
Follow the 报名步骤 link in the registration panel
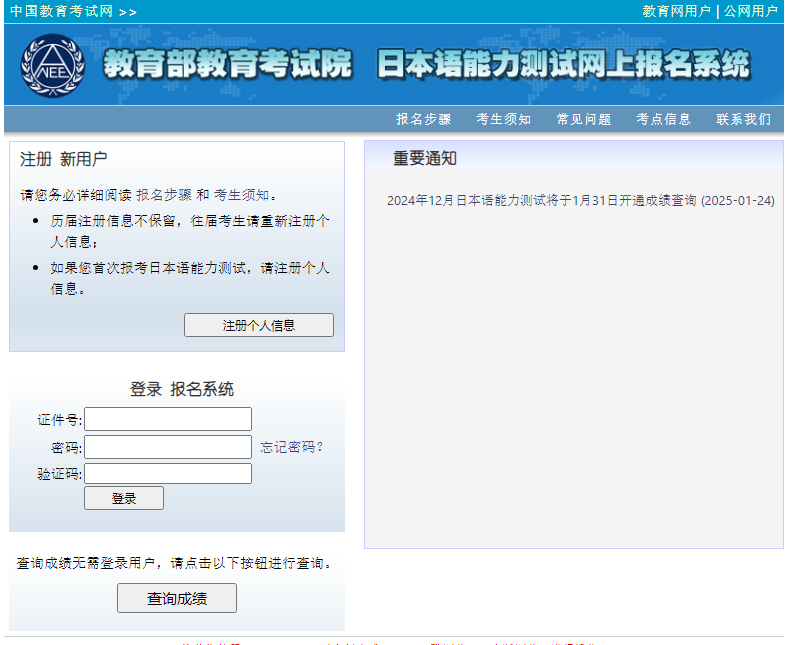(163, 195)
